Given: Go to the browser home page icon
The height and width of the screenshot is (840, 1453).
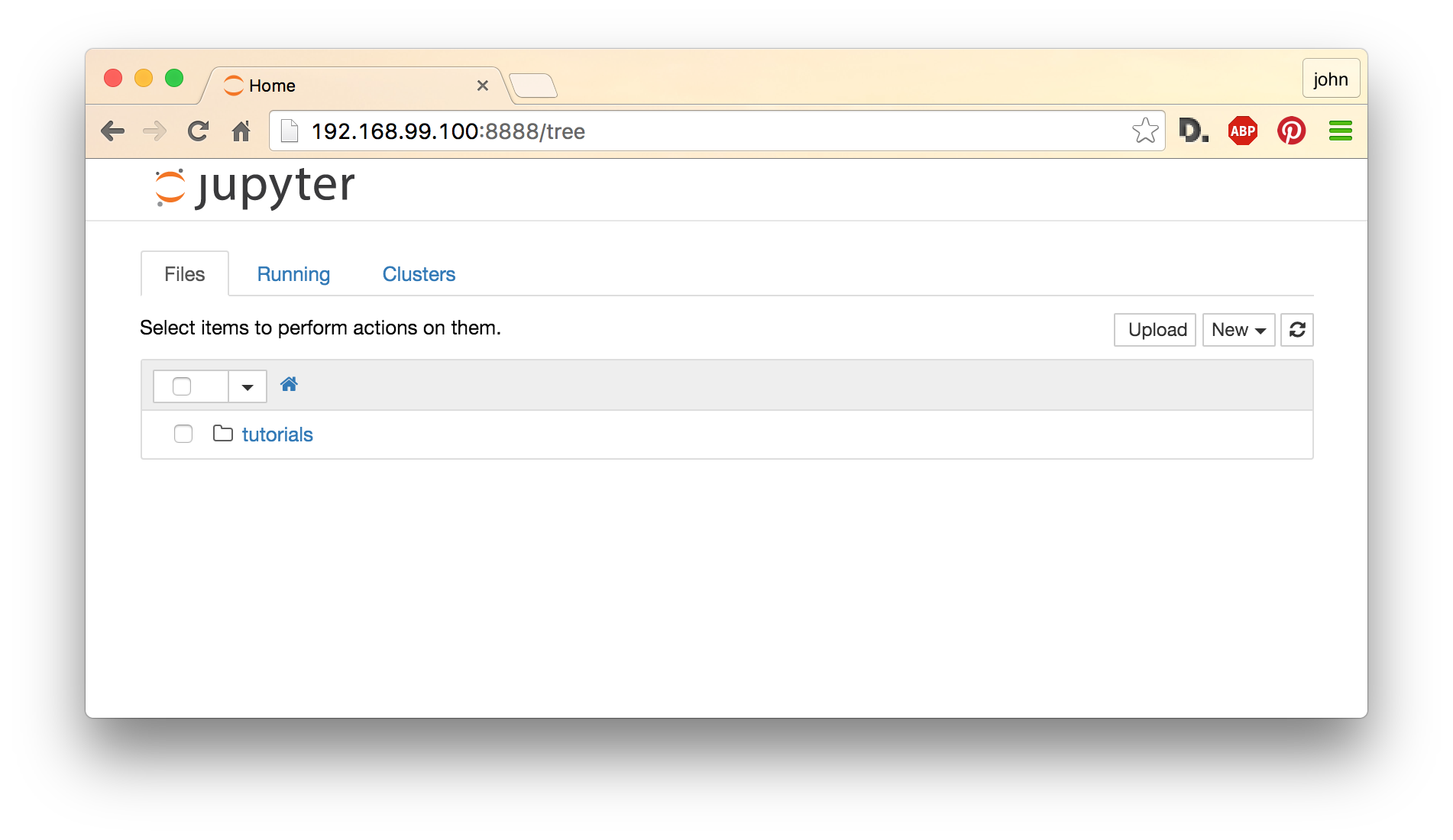Looking at the screenshot, I should [x=241, y=131].
